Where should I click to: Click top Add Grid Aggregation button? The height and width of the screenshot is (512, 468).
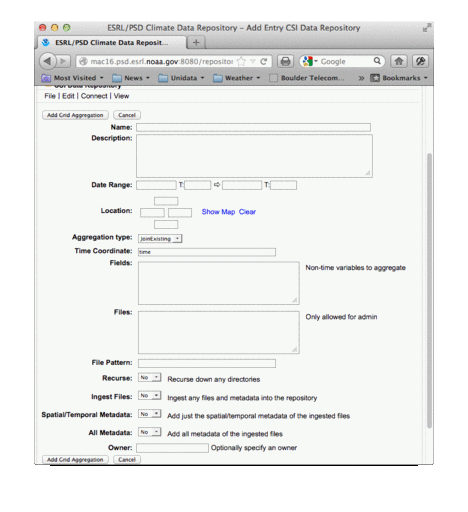(75, 115)
